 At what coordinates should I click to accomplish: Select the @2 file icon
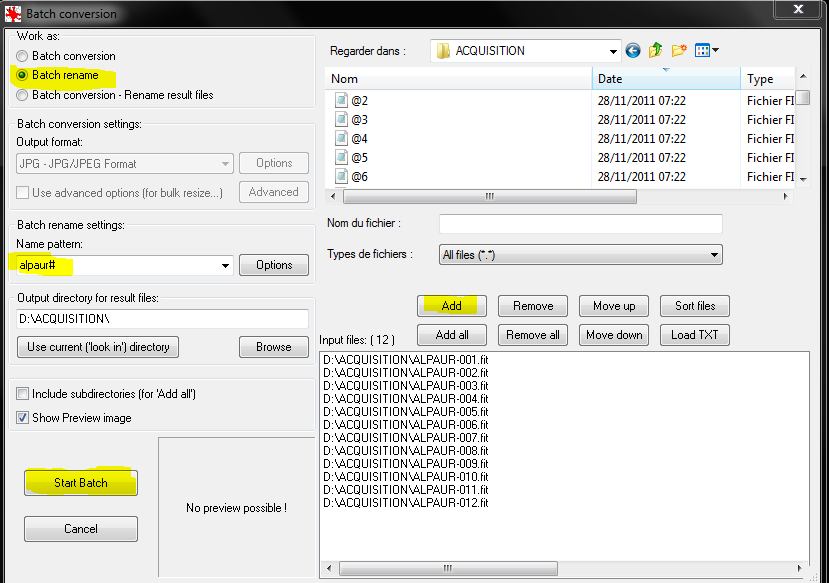[x=341, y=101]
